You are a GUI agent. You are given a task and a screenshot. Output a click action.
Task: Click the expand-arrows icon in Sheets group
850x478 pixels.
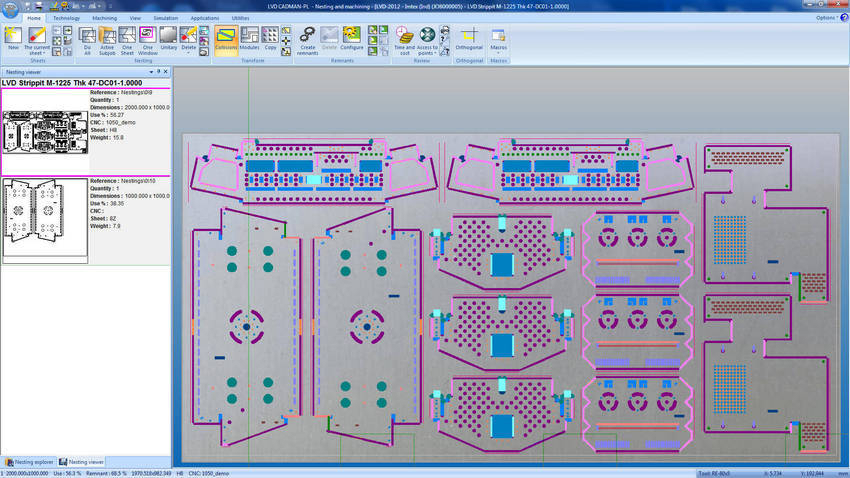(x=56, y=41)
